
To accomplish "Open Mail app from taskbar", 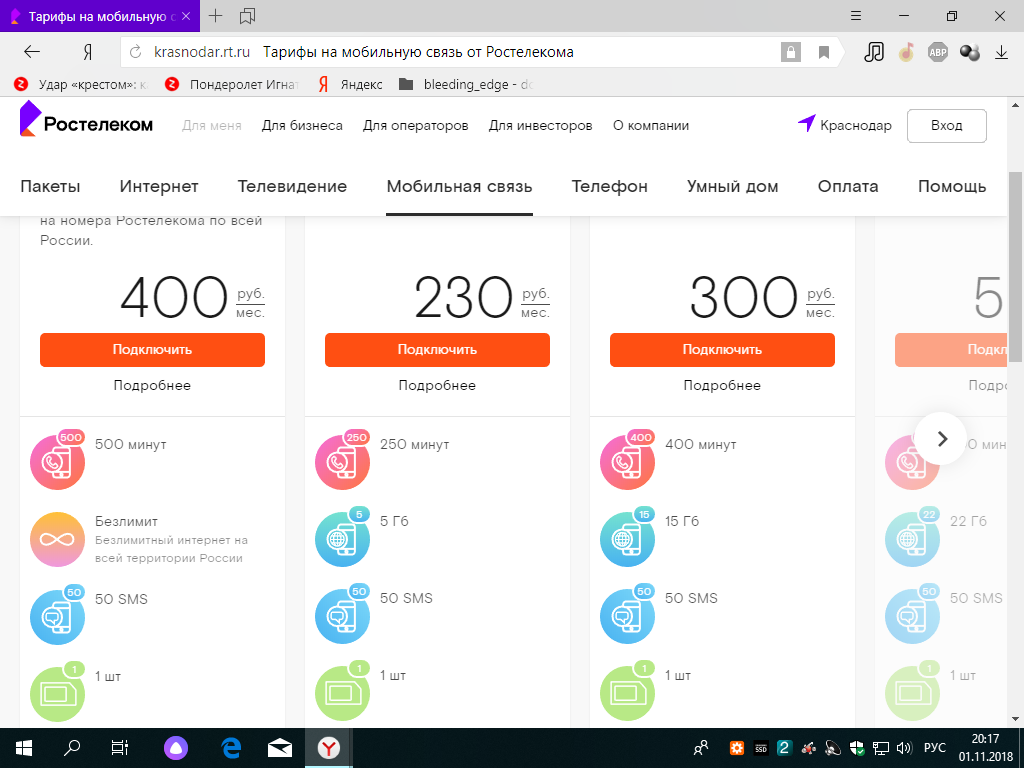I will 280,748.
